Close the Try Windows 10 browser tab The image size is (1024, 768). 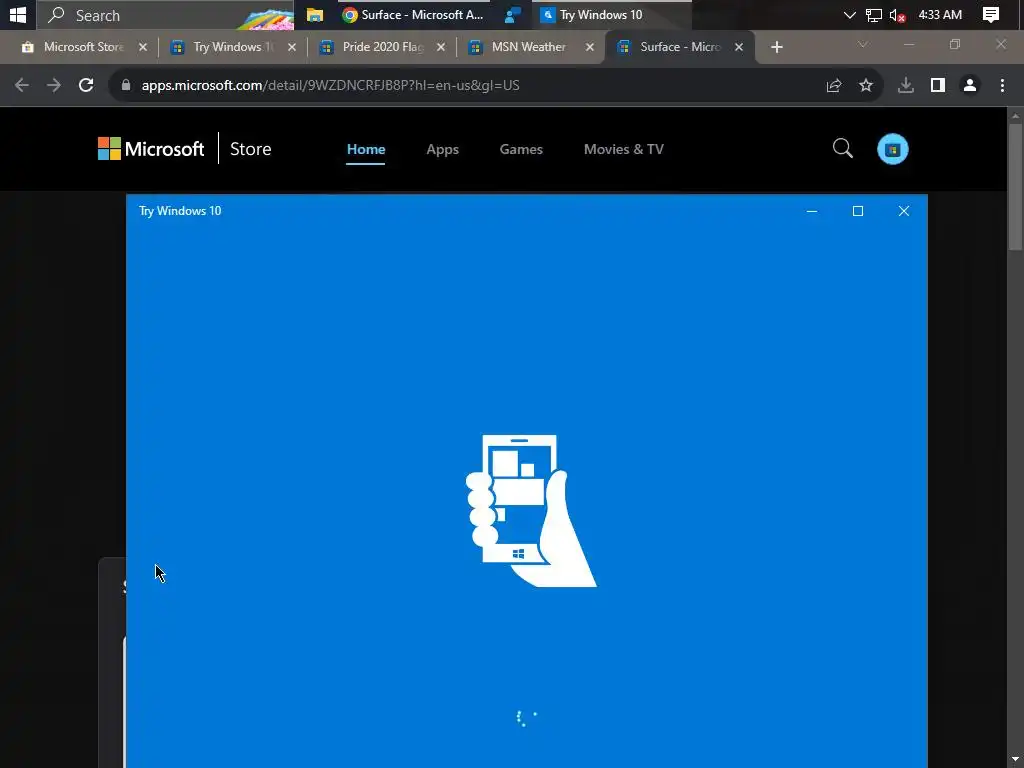coord(292,47)
